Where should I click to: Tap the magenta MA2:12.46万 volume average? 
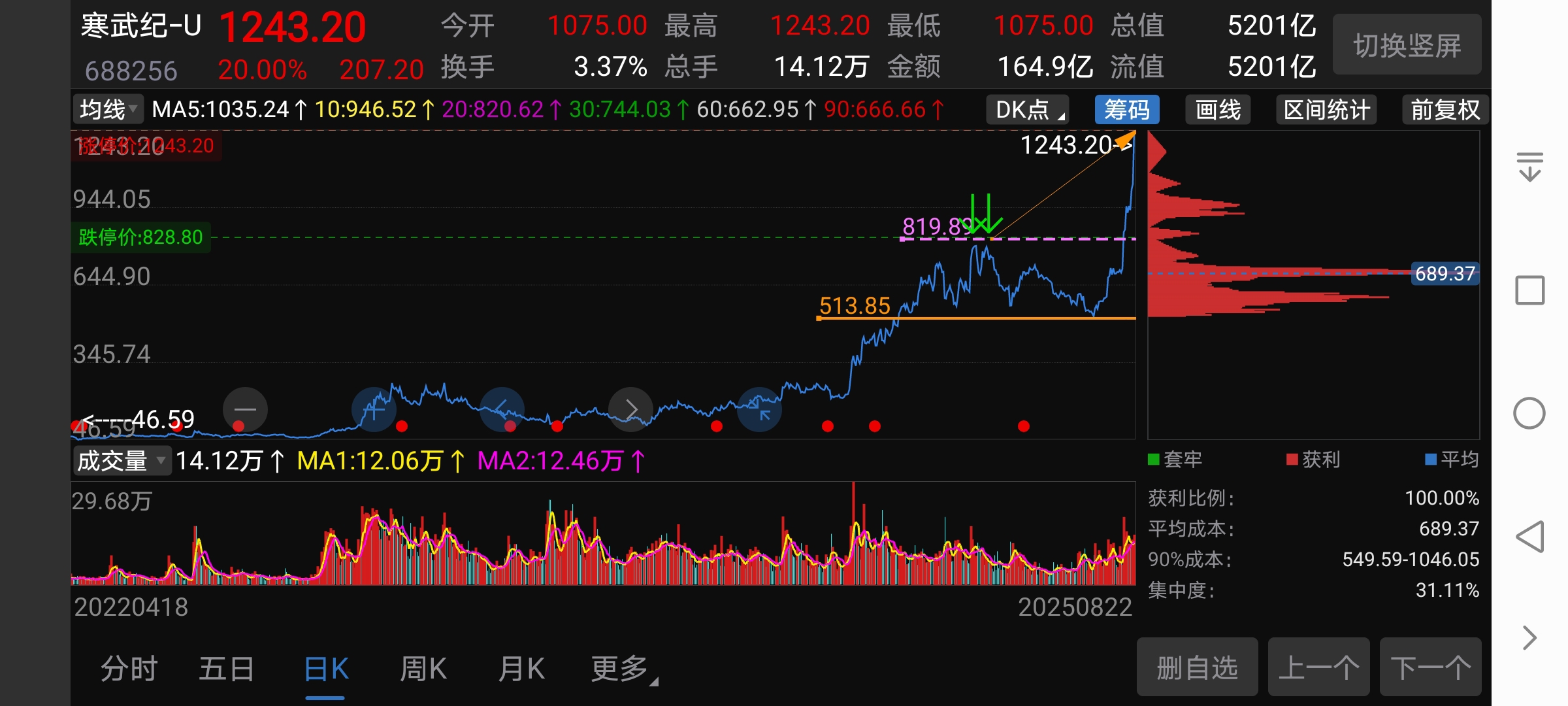[x=551, y=461]
